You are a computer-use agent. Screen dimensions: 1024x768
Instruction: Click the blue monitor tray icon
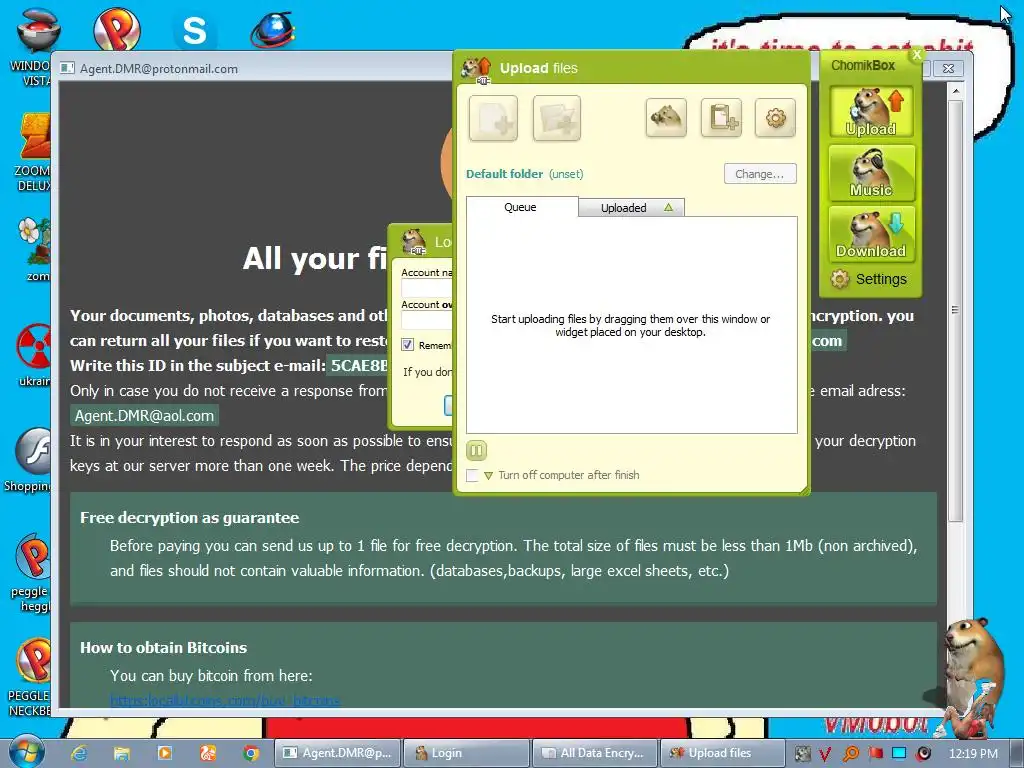tap(899, 753)
